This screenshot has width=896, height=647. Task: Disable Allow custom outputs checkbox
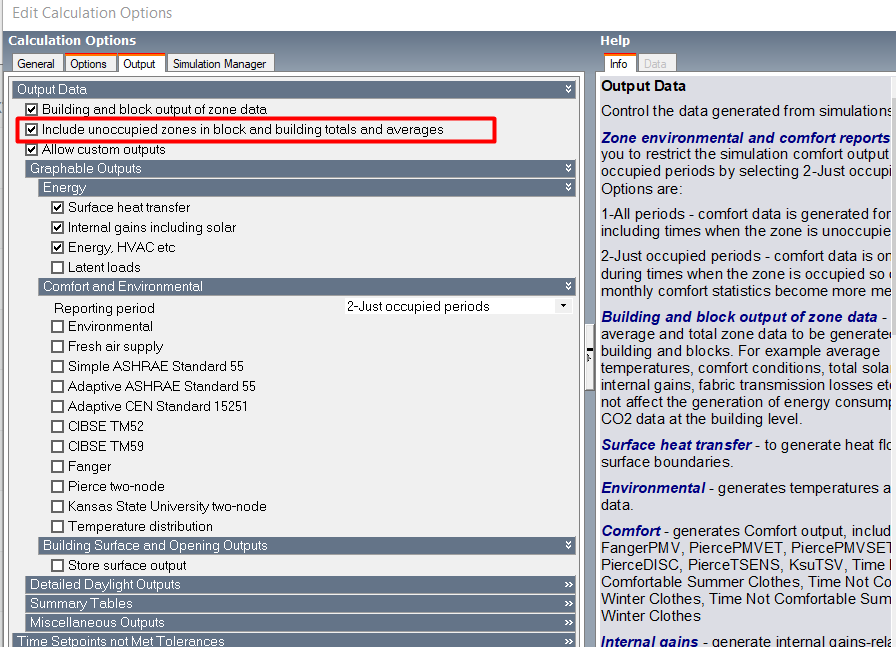(31, 150)
